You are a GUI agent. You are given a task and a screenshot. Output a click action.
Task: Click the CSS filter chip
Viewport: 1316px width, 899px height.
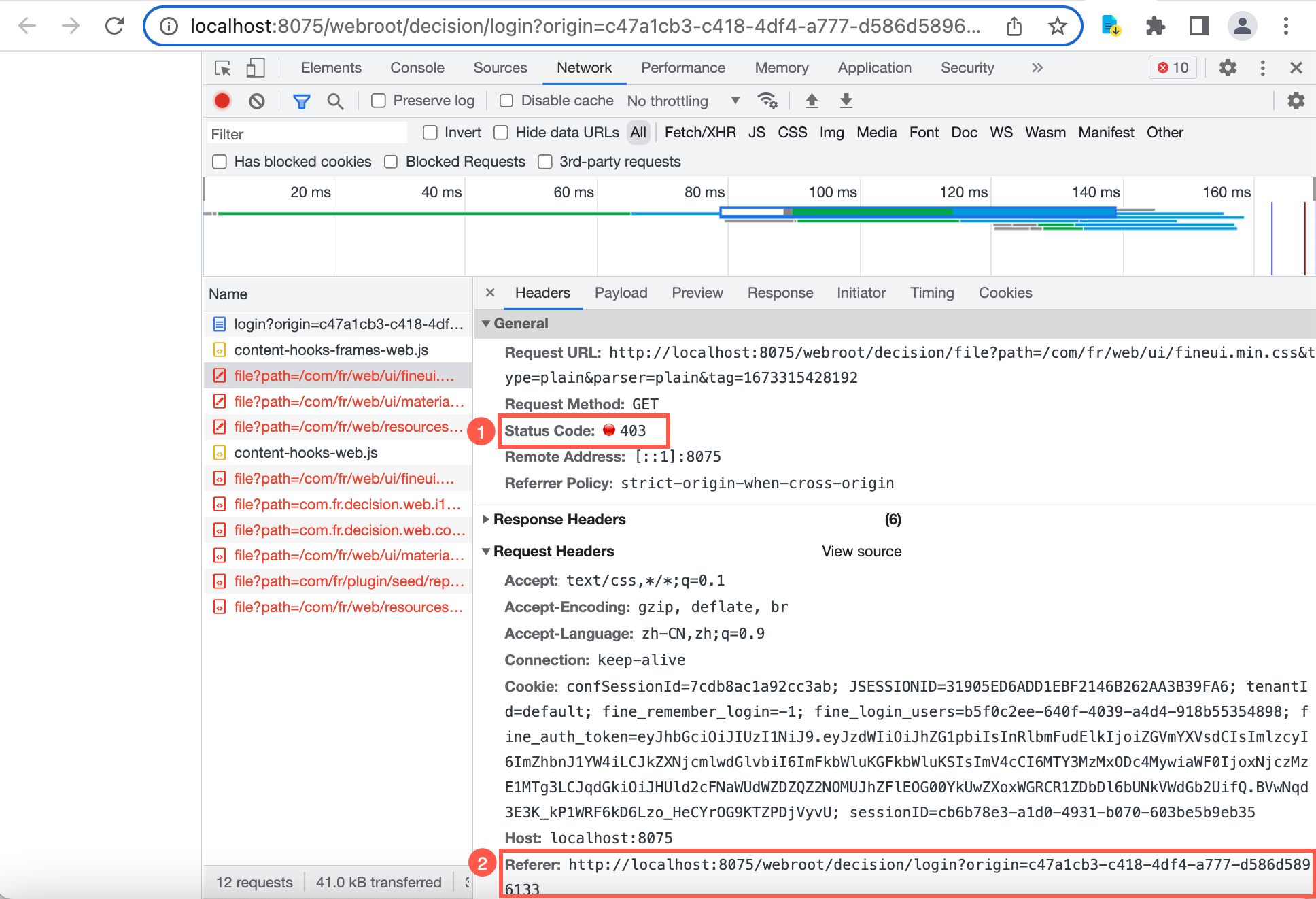point(792,132)
